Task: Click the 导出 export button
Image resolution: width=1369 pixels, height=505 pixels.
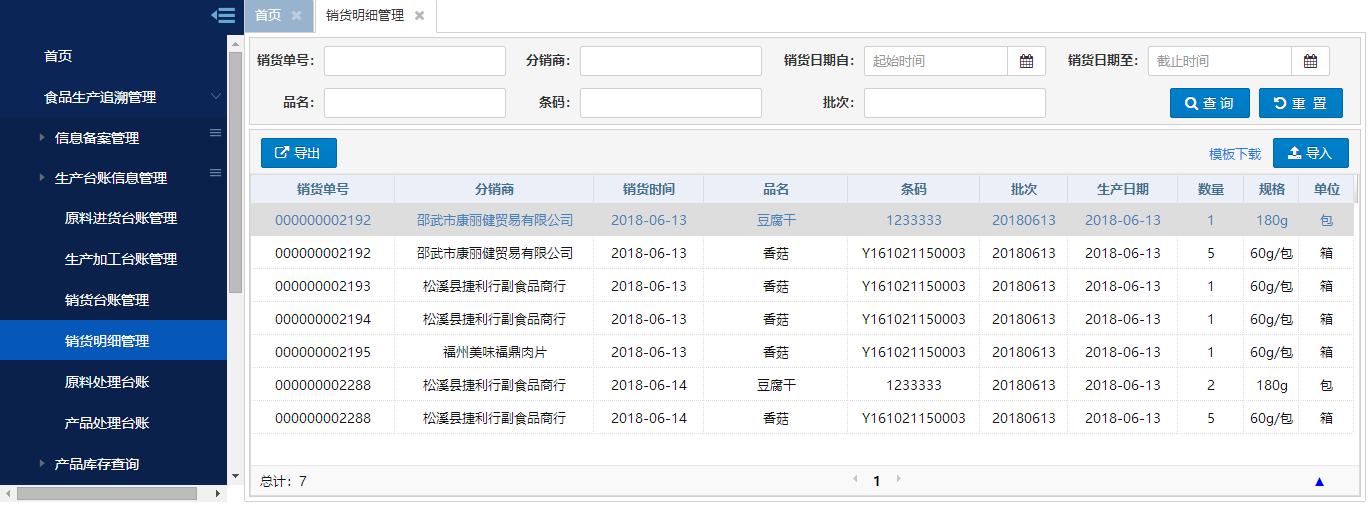Action: click(298, 153)
